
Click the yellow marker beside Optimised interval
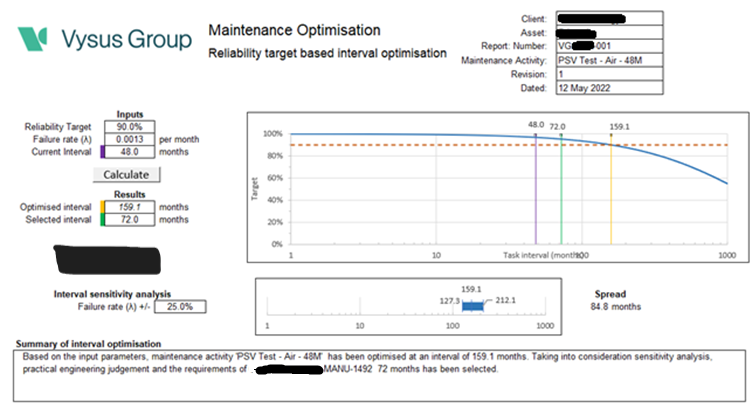(101, 207)
